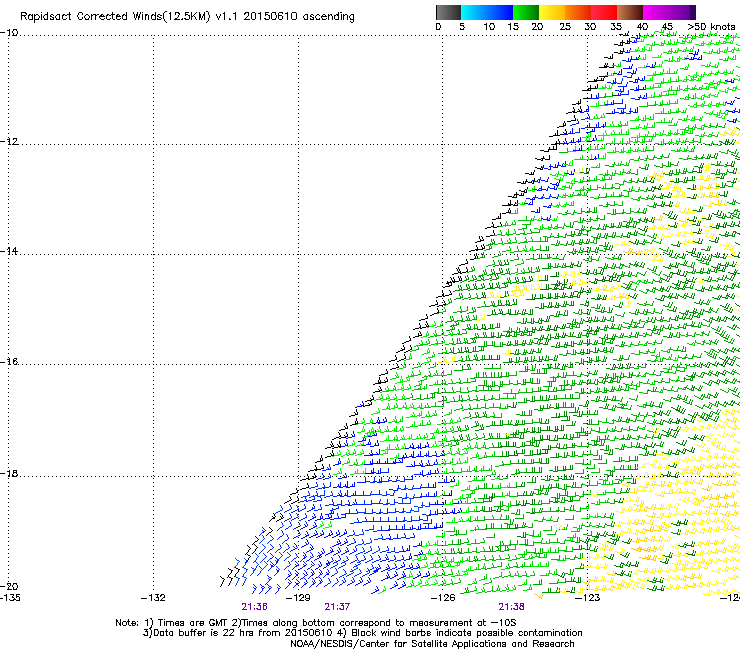The image size is (740, 650).
Task: Click the brown 35–40 knot legend color
Action: coord(630,12)
